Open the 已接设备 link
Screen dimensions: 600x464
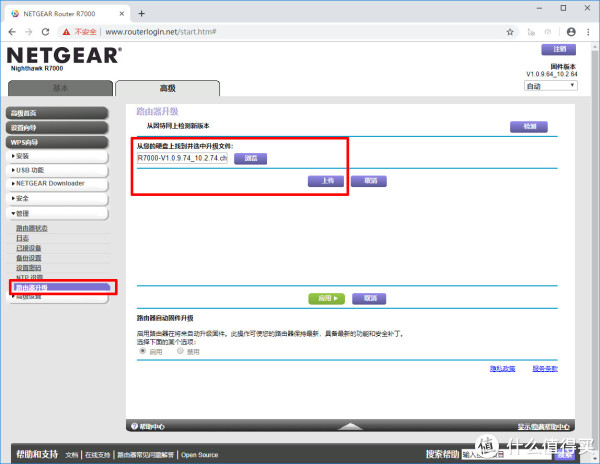click(29, 248)
